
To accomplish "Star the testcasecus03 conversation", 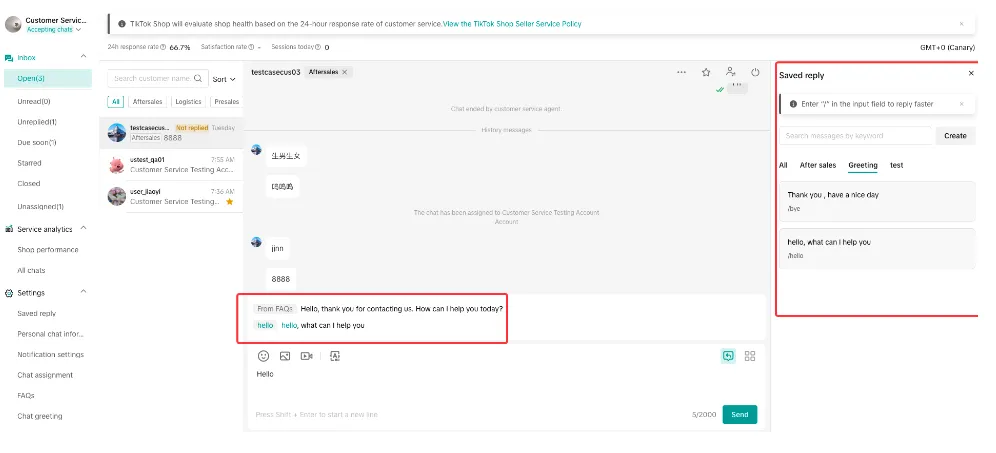I will 706,72.
